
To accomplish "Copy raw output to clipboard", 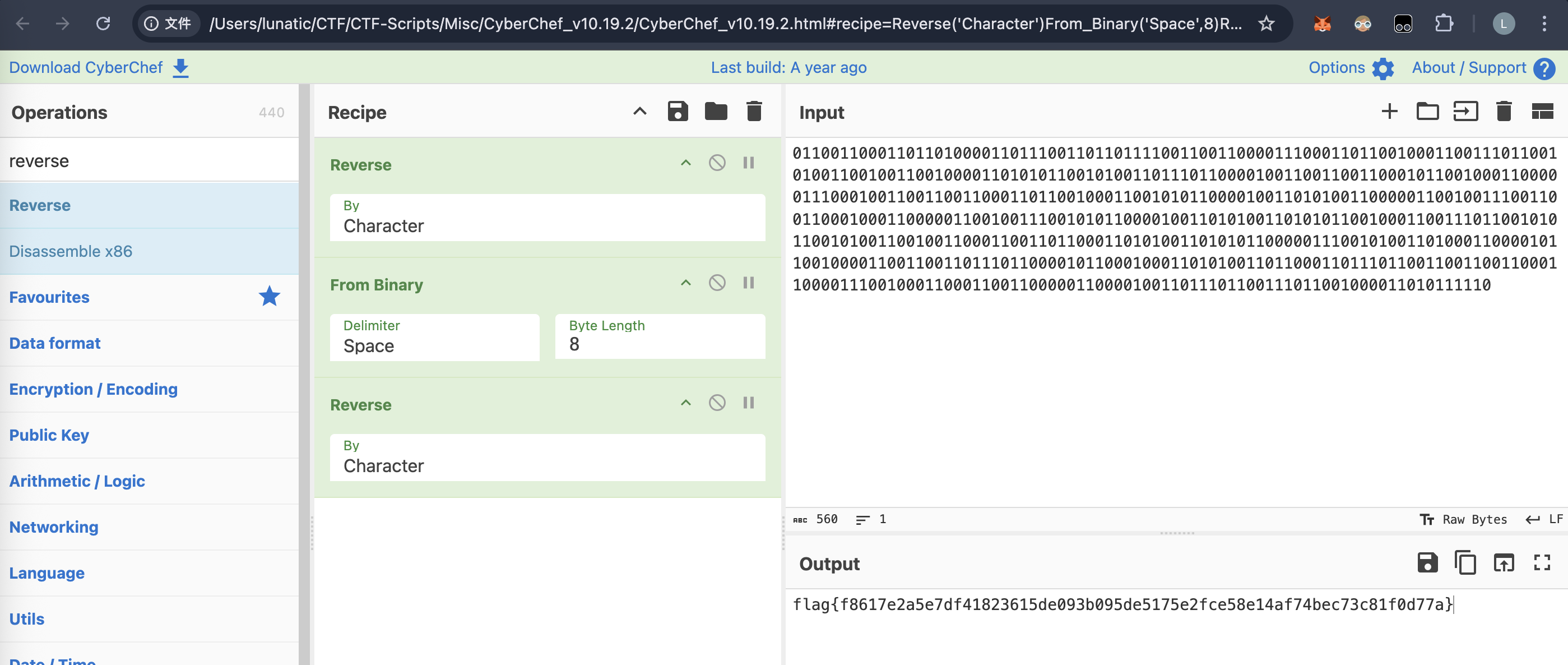I will pos(1465,563).
